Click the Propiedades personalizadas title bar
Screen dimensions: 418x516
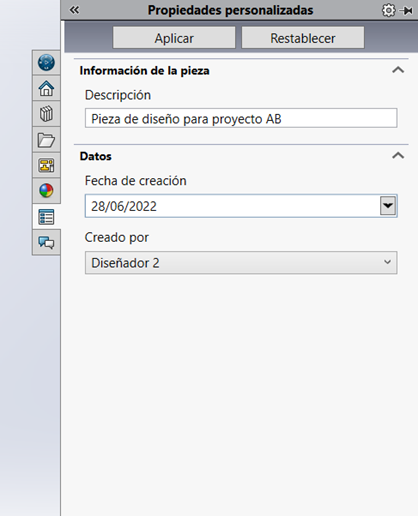(230, 10)
